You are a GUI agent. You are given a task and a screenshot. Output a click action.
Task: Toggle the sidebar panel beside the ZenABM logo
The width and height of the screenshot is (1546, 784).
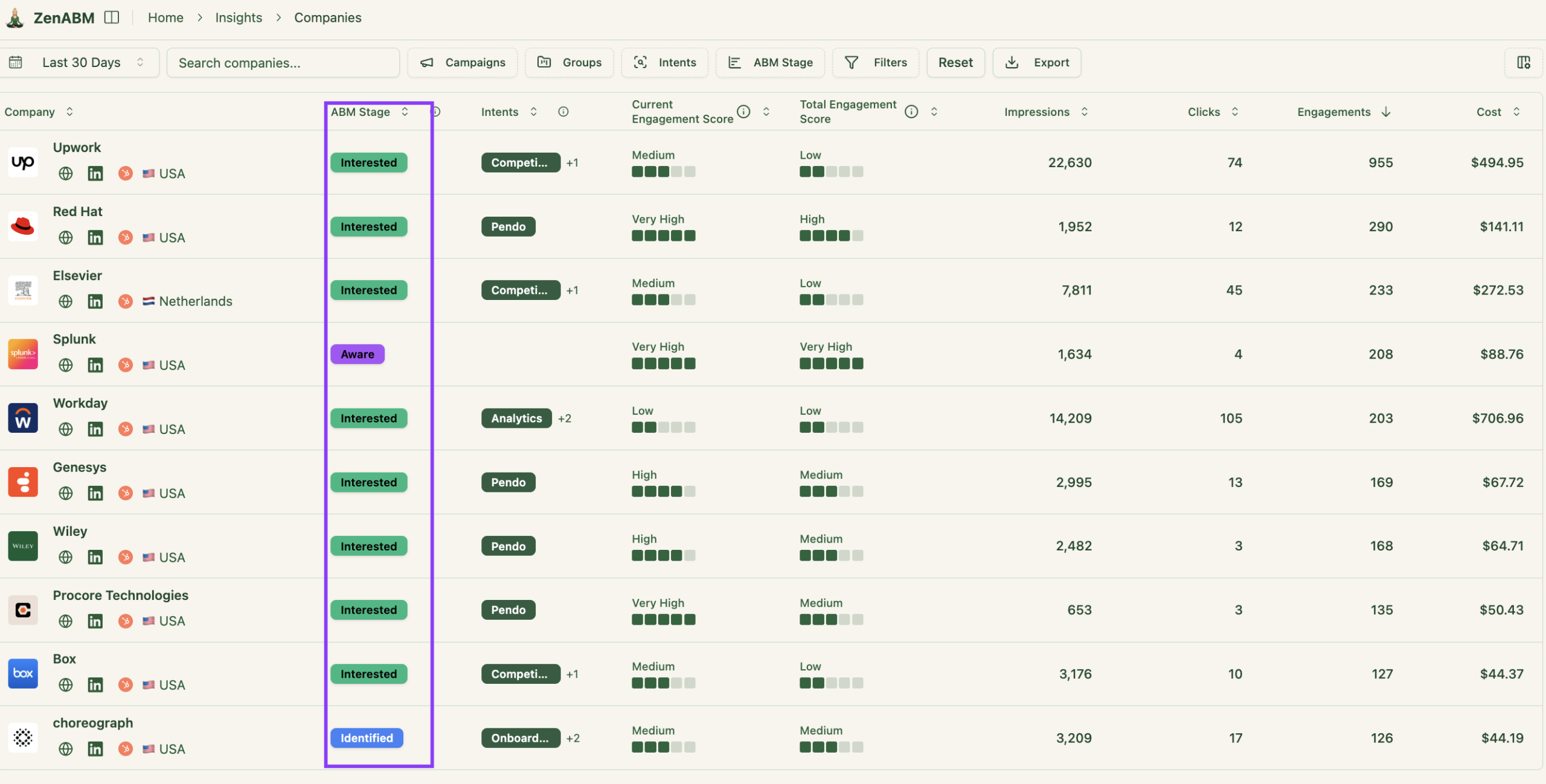(x=112, y=18)
